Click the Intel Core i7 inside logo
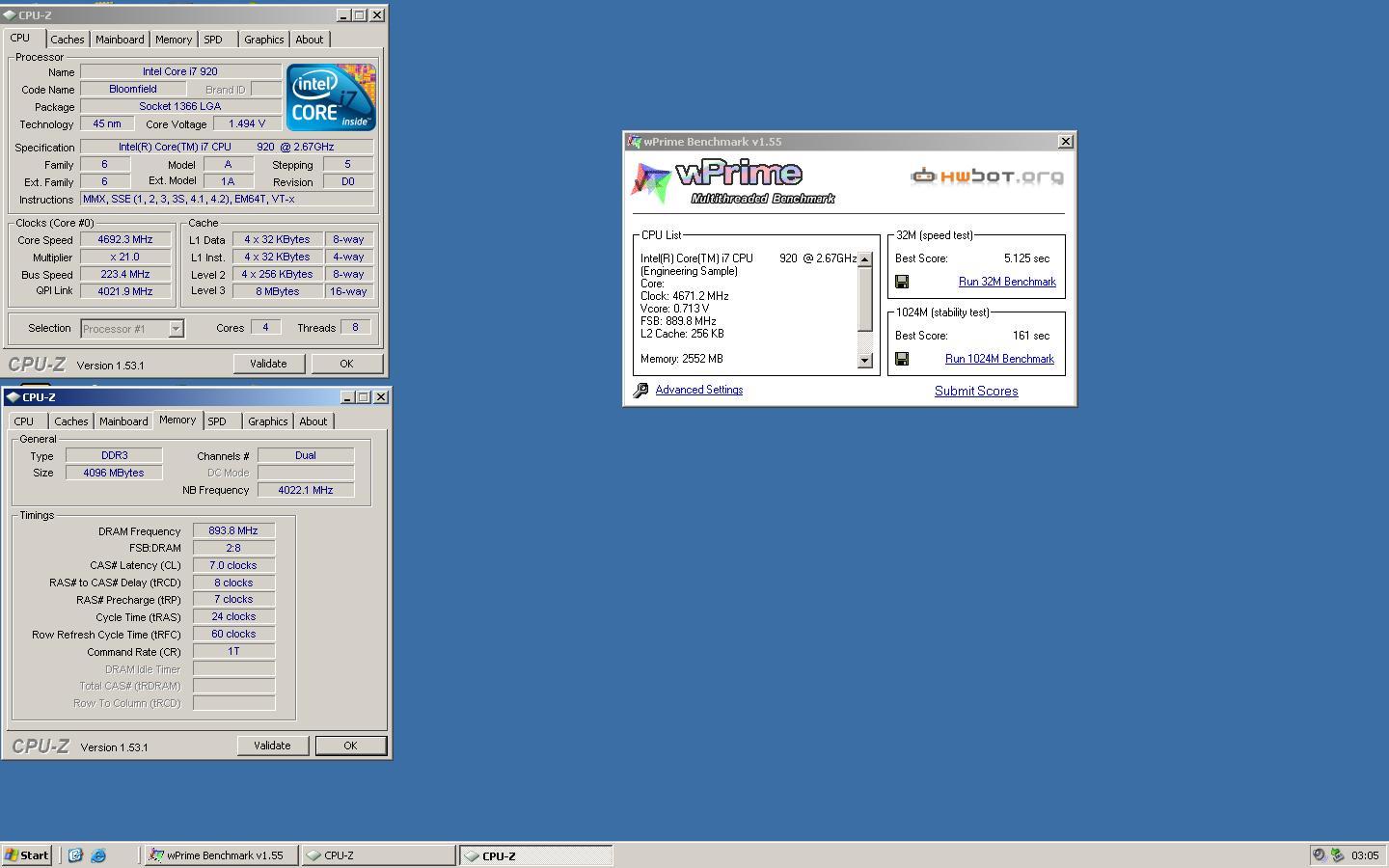The height and width of the screenshot is (868, 1389). point(331,96)
